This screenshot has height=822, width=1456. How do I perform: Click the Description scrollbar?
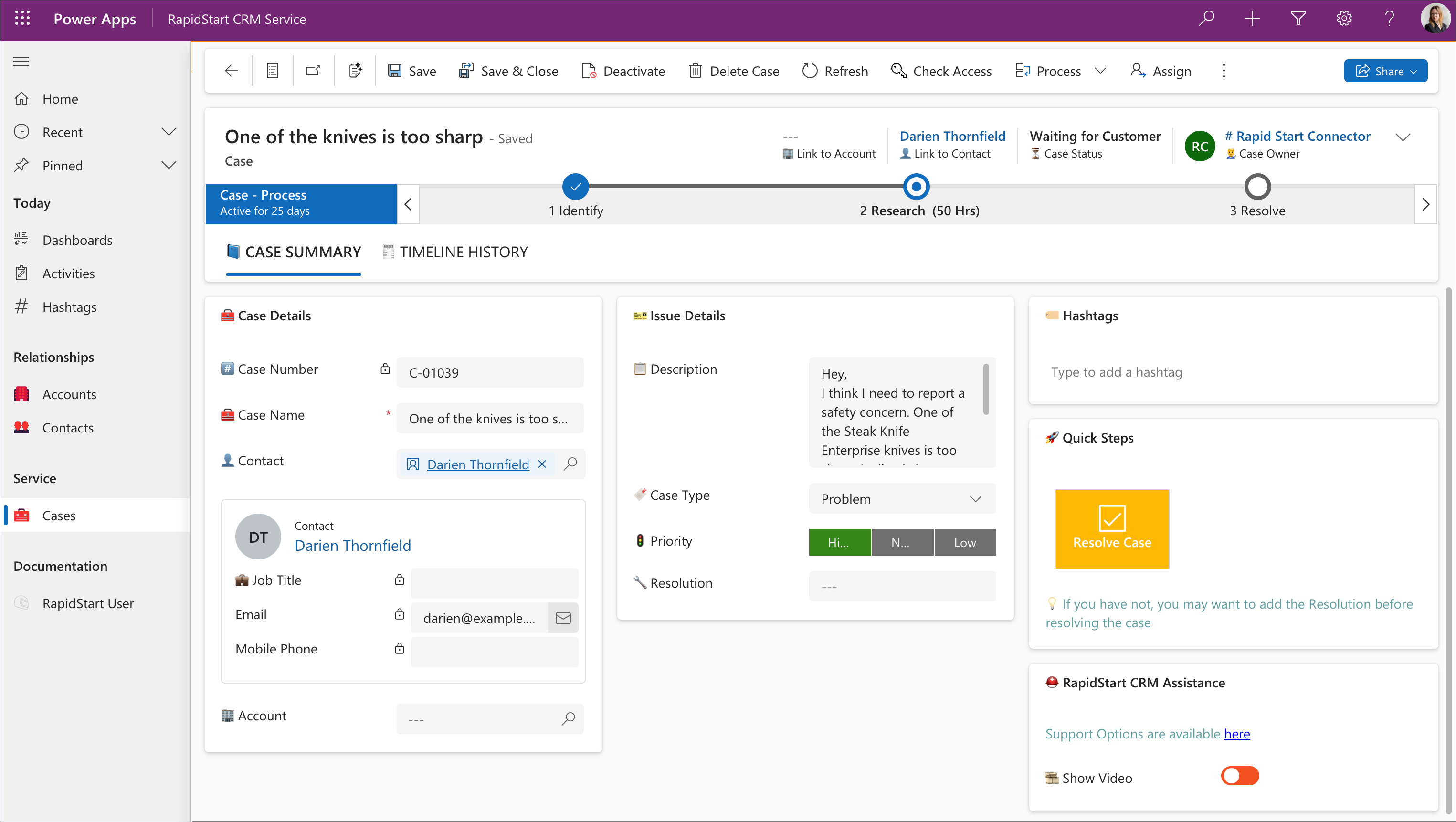click(986, 390)
